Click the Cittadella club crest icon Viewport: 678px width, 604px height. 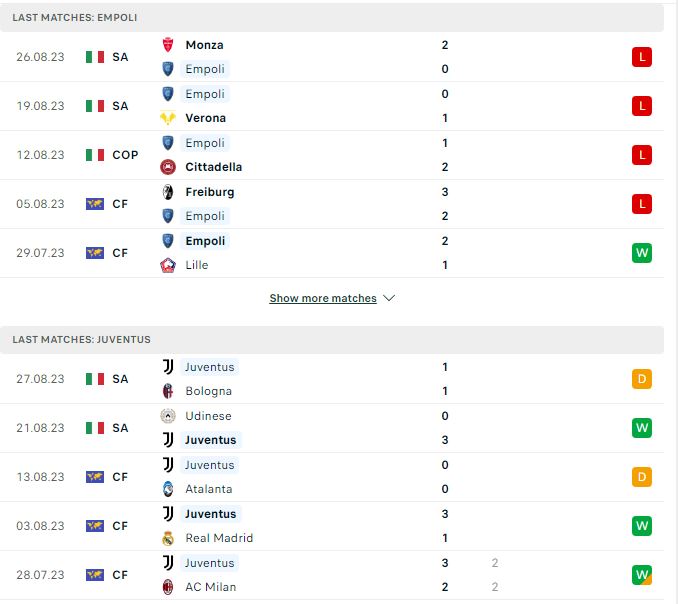coord(168,167)
